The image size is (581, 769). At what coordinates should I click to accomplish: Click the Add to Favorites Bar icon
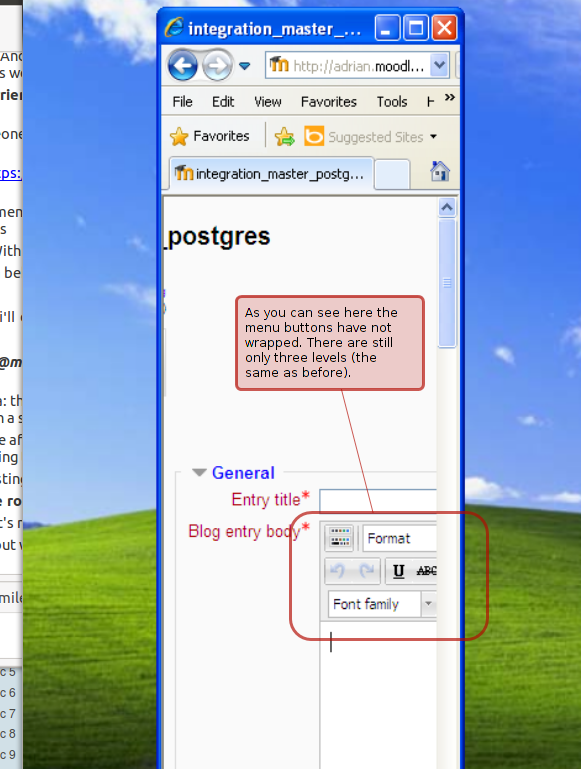(x=284, y=136)
